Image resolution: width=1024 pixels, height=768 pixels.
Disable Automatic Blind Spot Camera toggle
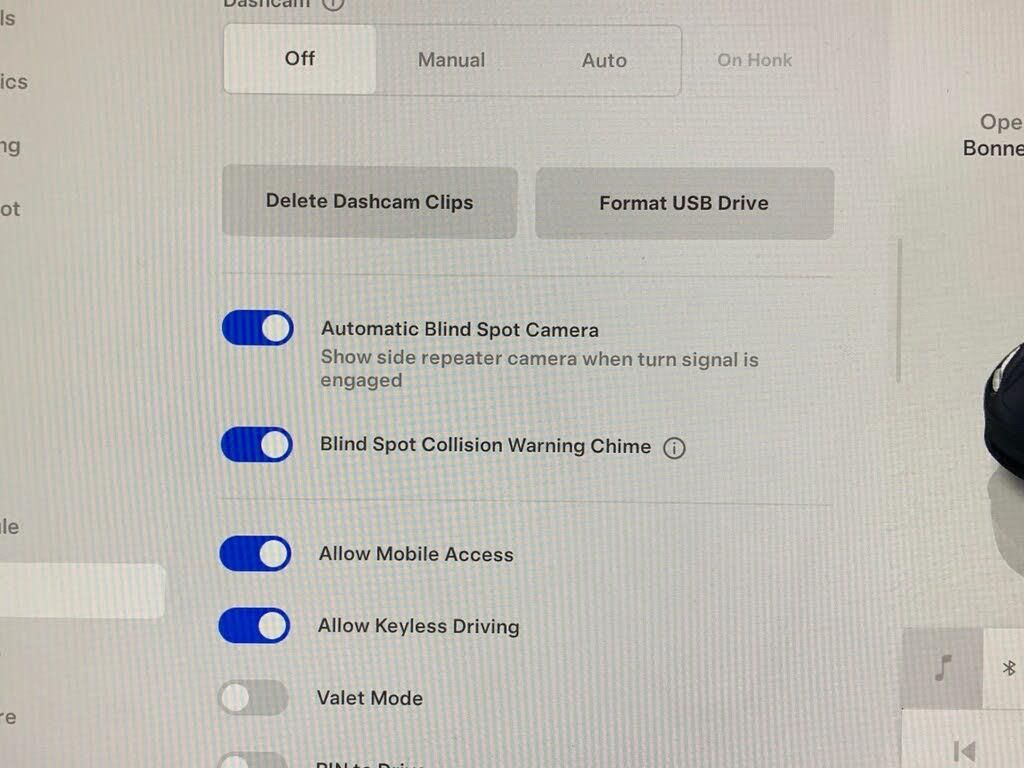257,328
